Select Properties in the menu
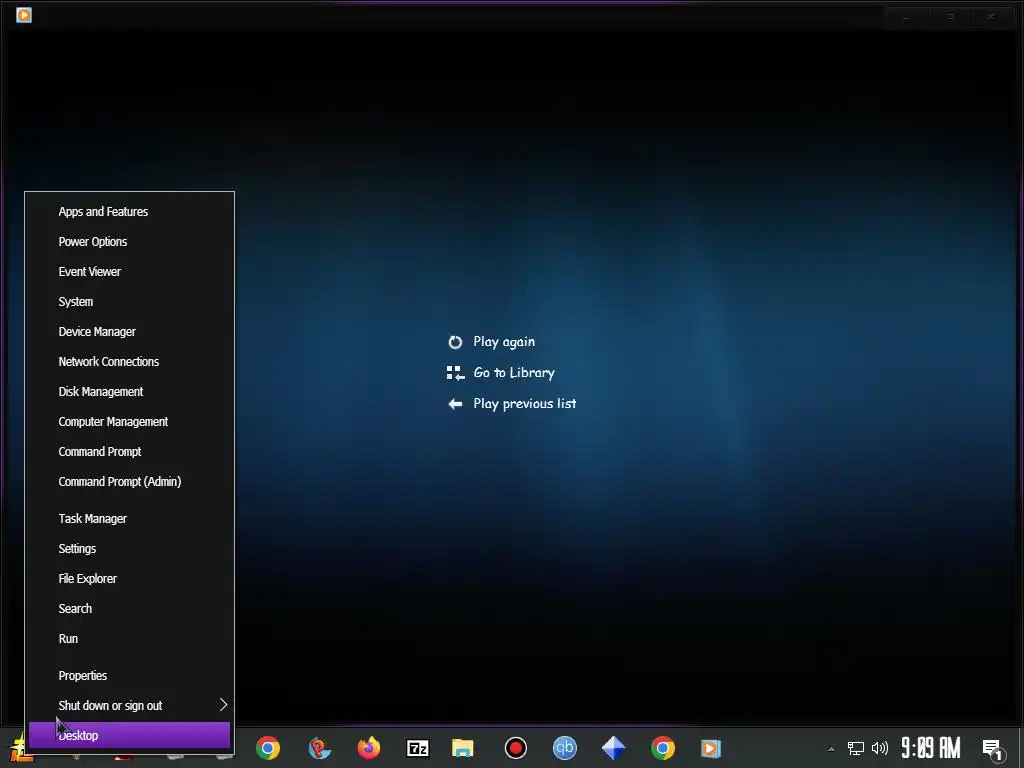Viewport: 1024px width, 768px height. 129,675
